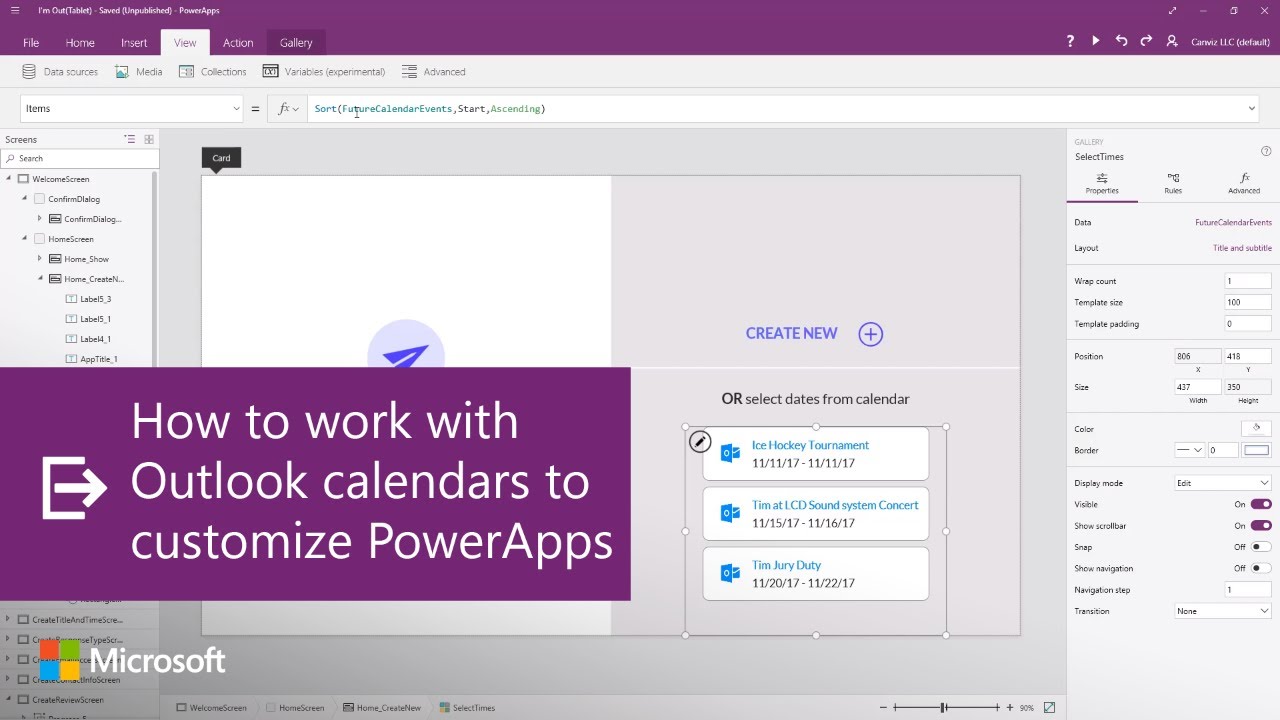Viewport: 1280px width, 720px height.
Task: Open Collections from the View ribbon
Action: tap(212, 72)
